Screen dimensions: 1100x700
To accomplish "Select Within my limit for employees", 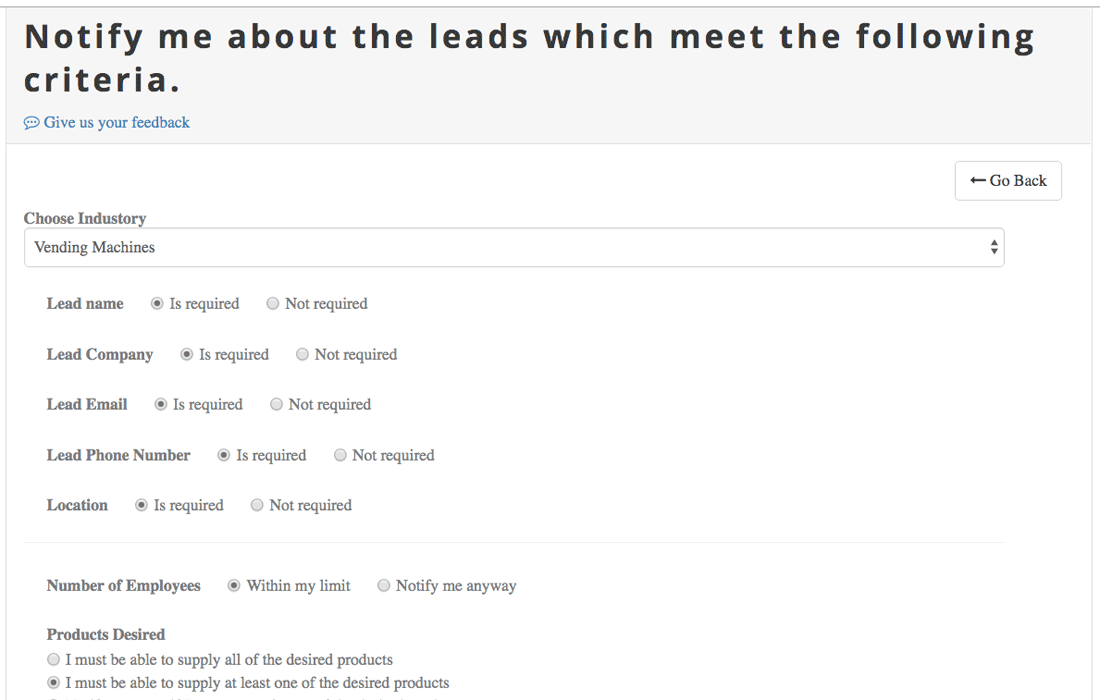I will tap(234, 585).
